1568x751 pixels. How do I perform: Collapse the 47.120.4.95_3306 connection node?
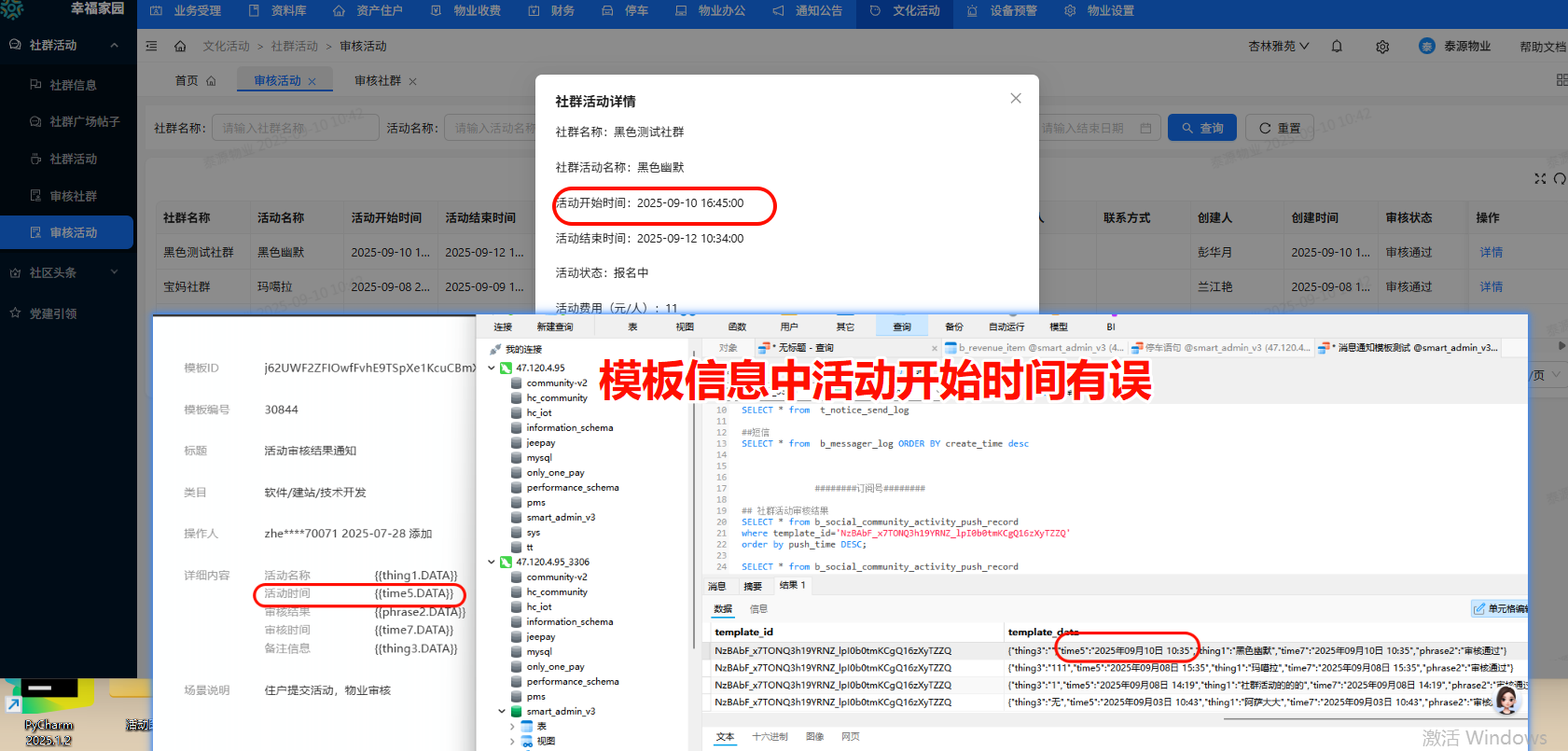tap(492, 562)
